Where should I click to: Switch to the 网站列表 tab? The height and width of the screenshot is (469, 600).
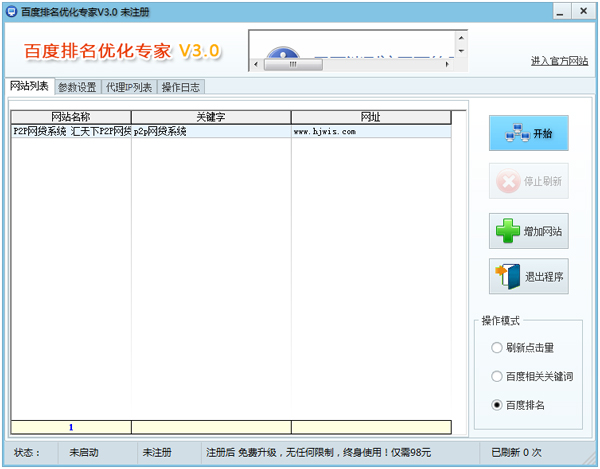click(x=29, y=86)
